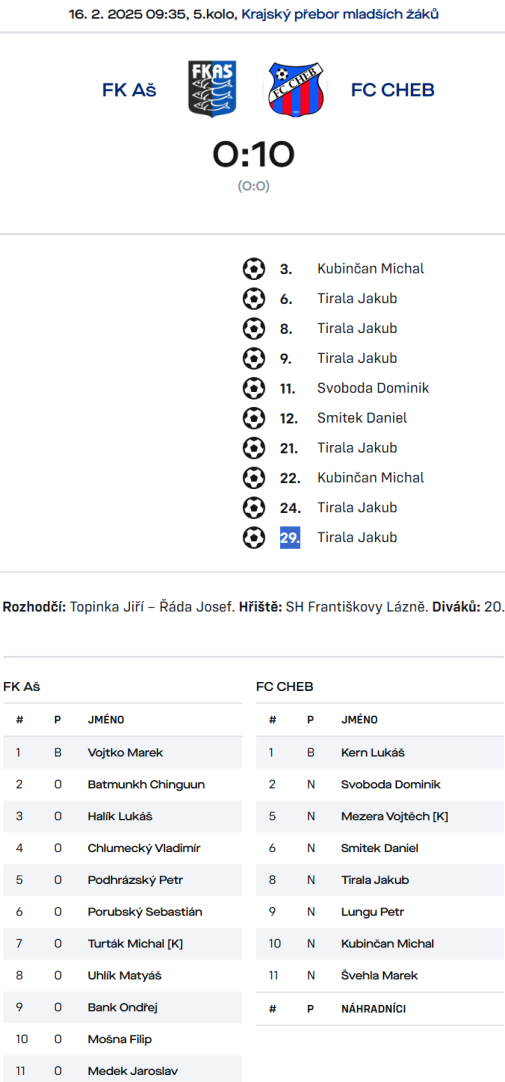
Task: Click the JMÉNO header in FK Aš table
Action: pyautogui.click(x=106, y=720)
